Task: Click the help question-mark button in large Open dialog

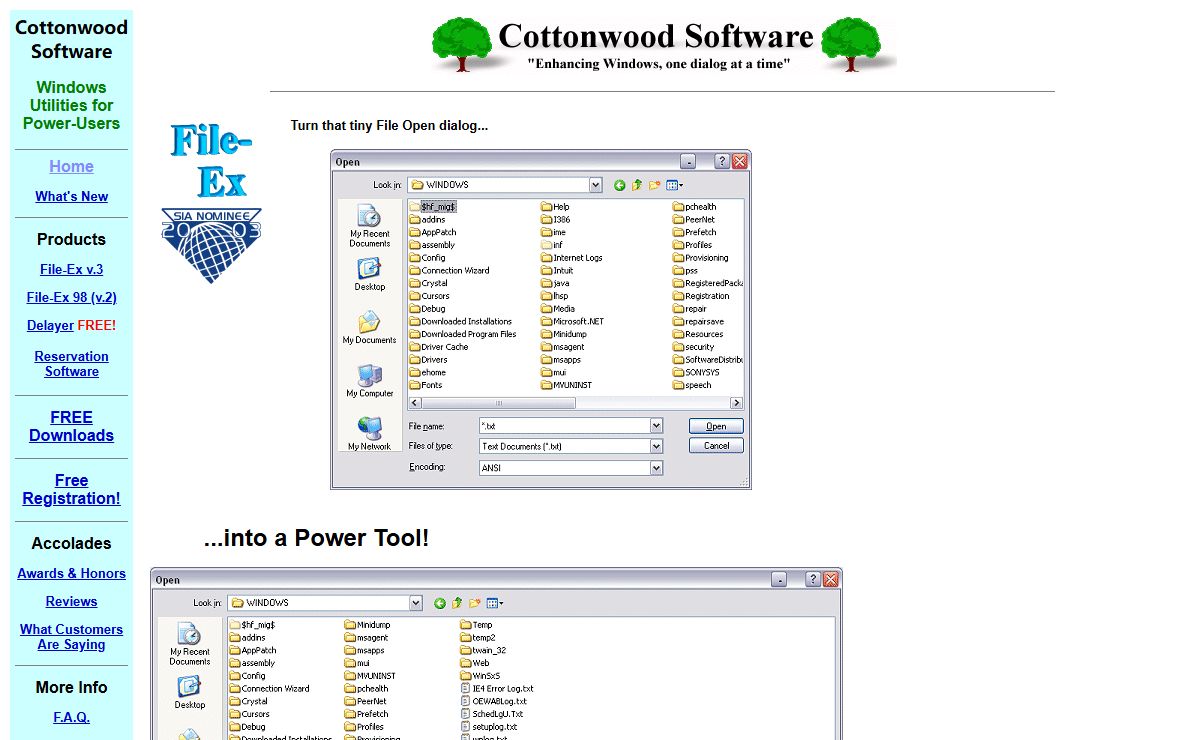Action: coord(813,579)
